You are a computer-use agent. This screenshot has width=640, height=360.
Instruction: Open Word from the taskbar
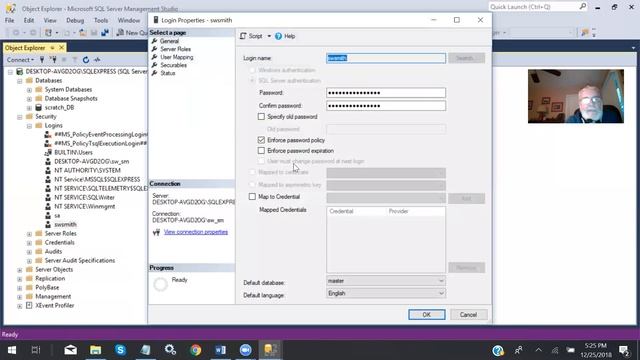220,350
